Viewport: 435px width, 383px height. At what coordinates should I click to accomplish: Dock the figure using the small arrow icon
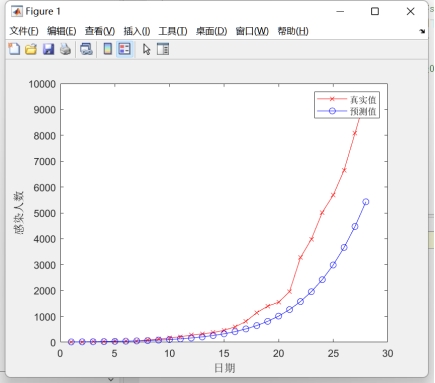422,31
